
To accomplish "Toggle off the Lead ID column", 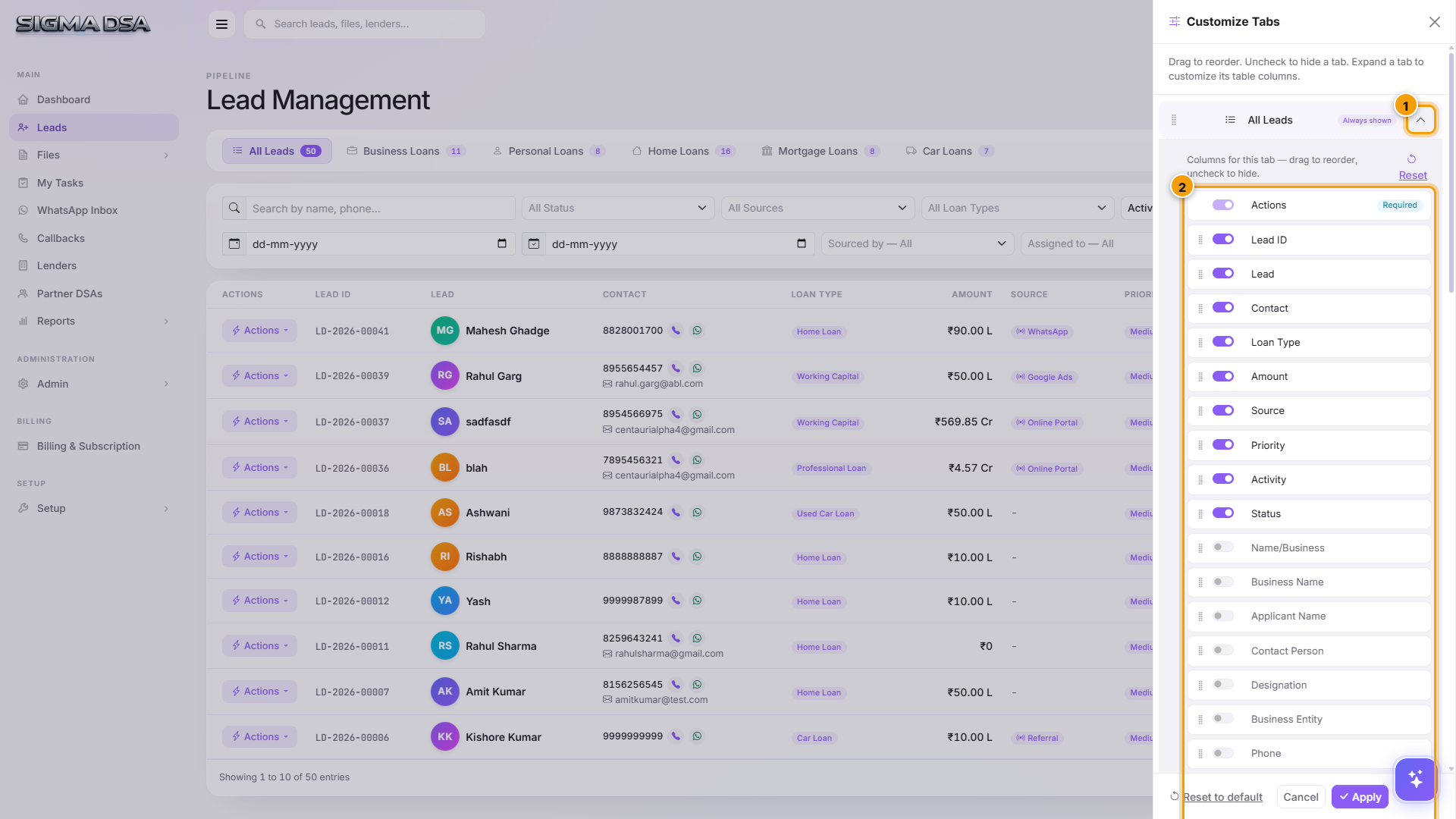I will coord(1223,239).
